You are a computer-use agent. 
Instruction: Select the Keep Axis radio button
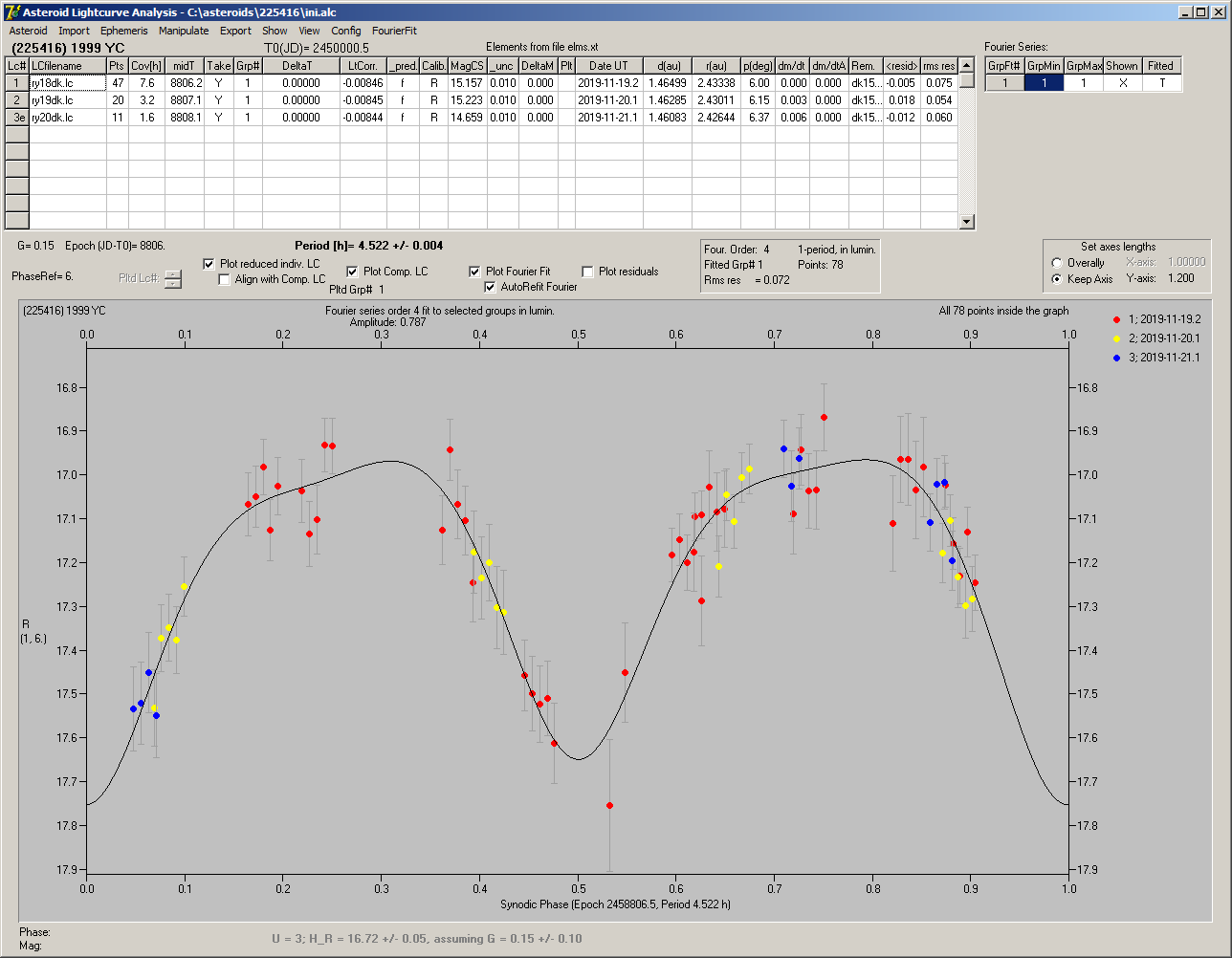click(1056, 279)
